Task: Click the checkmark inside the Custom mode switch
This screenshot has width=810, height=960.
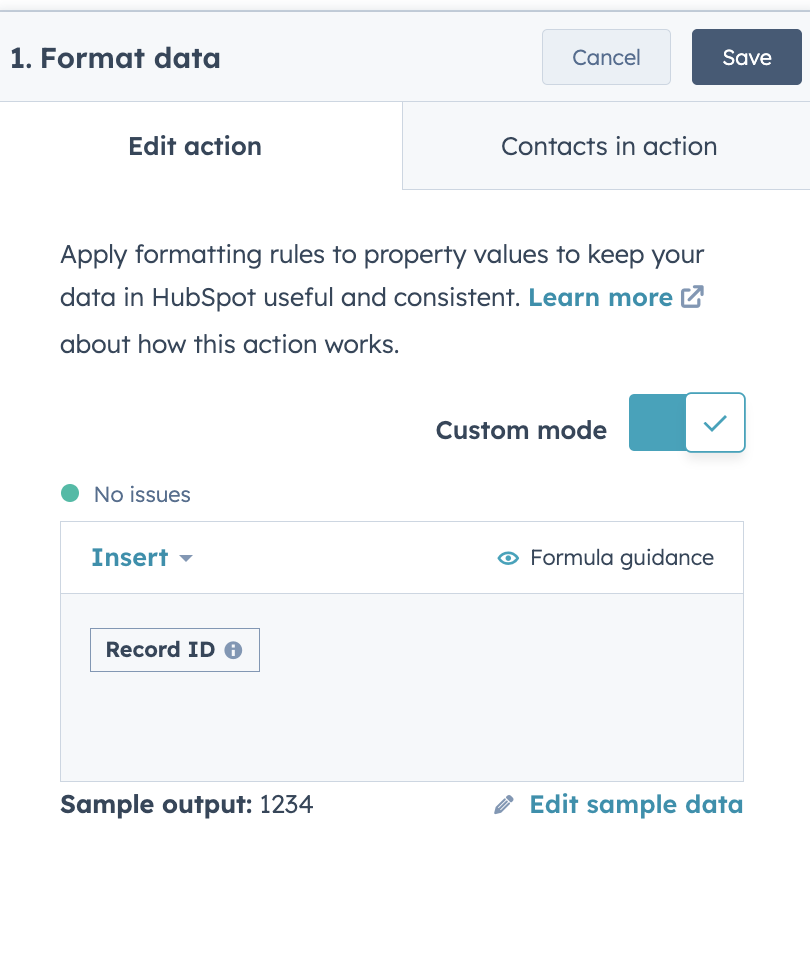Action: click(714, 423)
